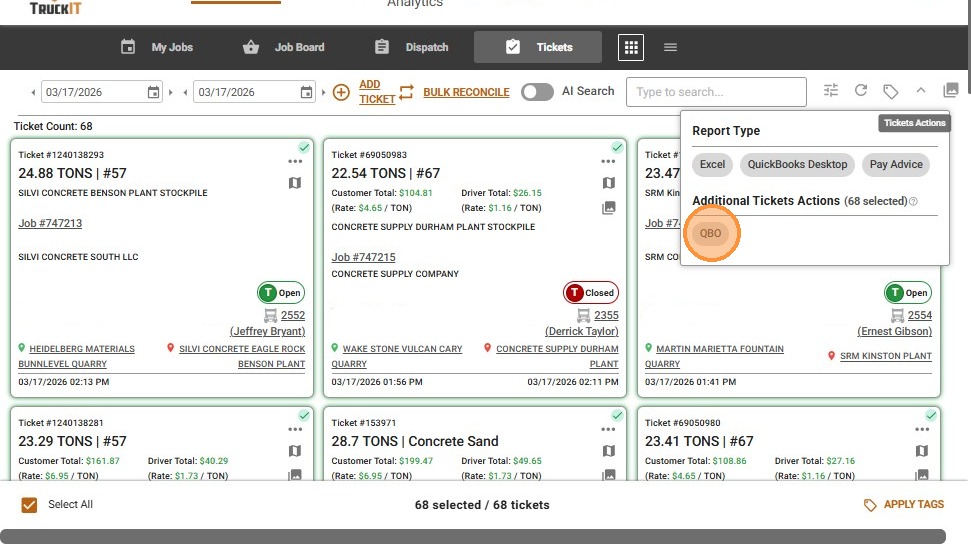
Task: Click the Add Ticket plus icon
Action: (341, 92)
